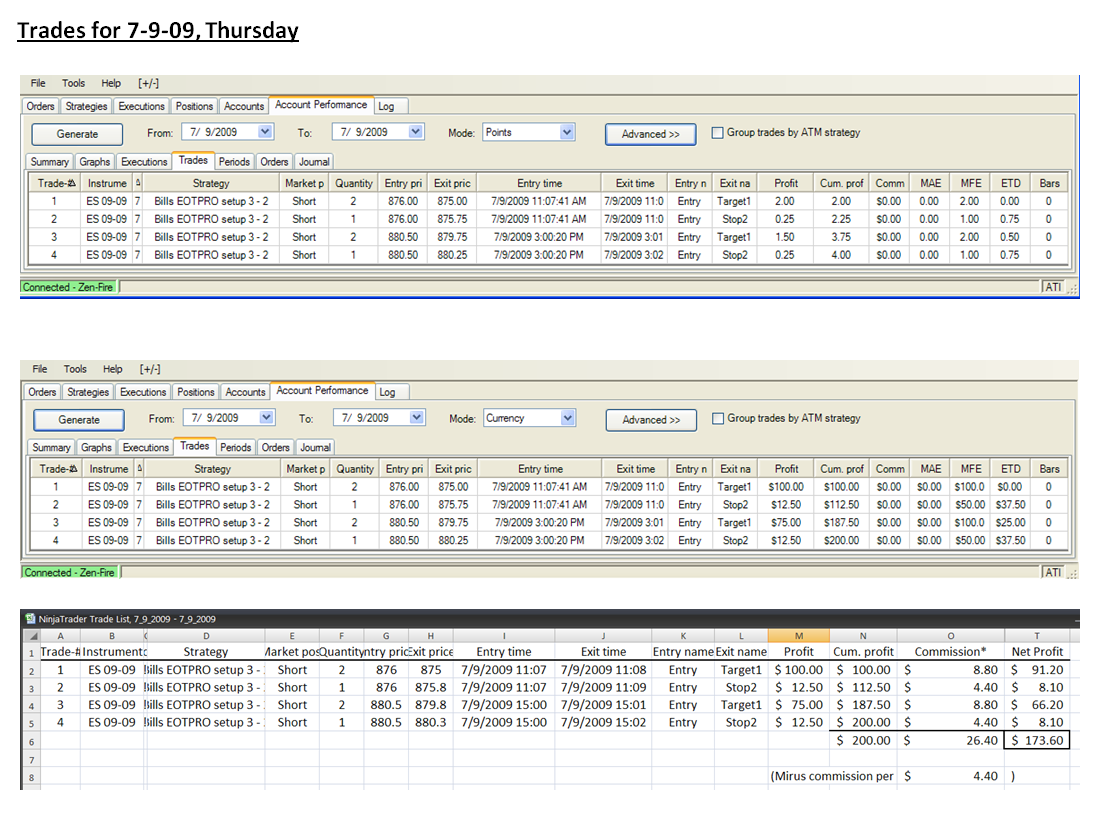1109x840 pixels.
Task: Open Summary sub-tab in Points window
Action: [50, 162]
